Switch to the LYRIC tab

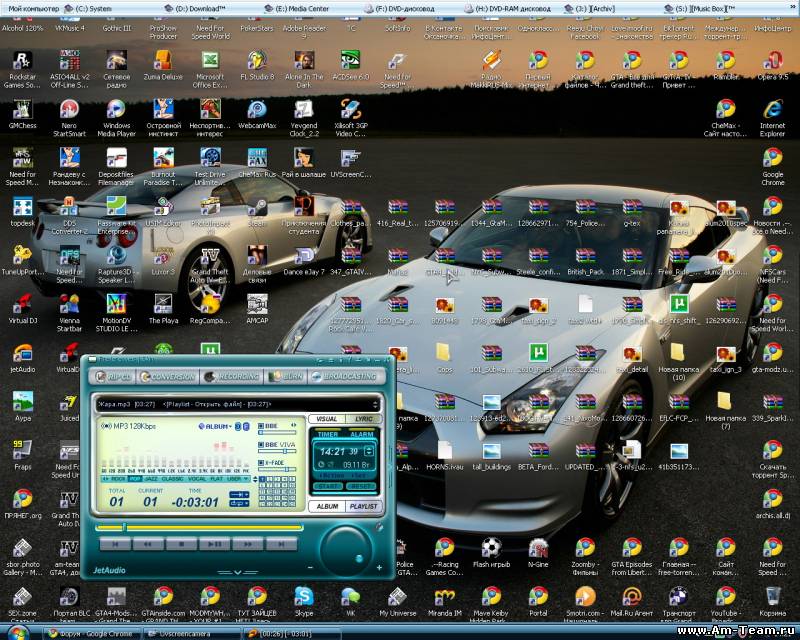(x=363, y=419)
